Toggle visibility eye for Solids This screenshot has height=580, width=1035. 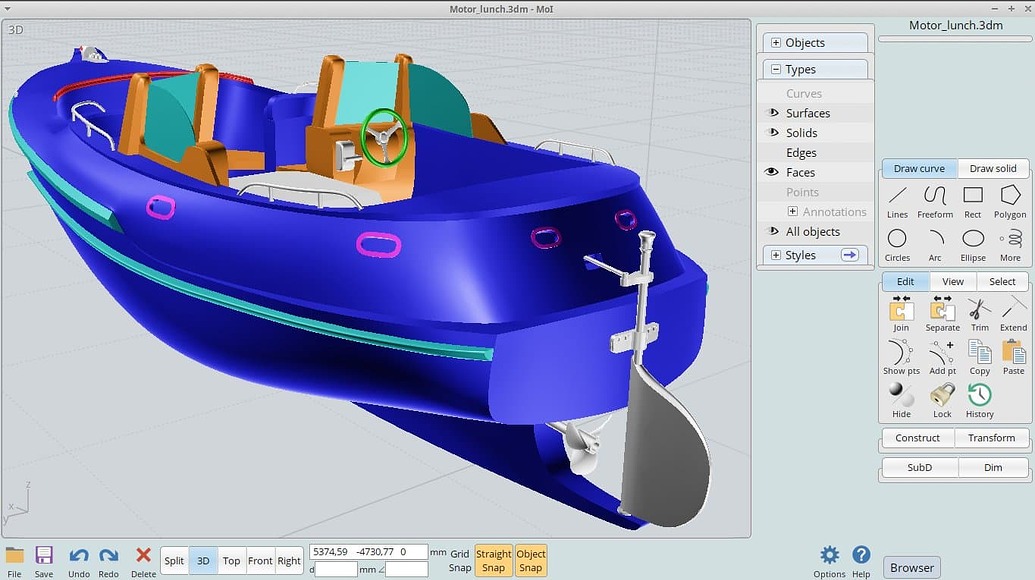pos(772,133)
